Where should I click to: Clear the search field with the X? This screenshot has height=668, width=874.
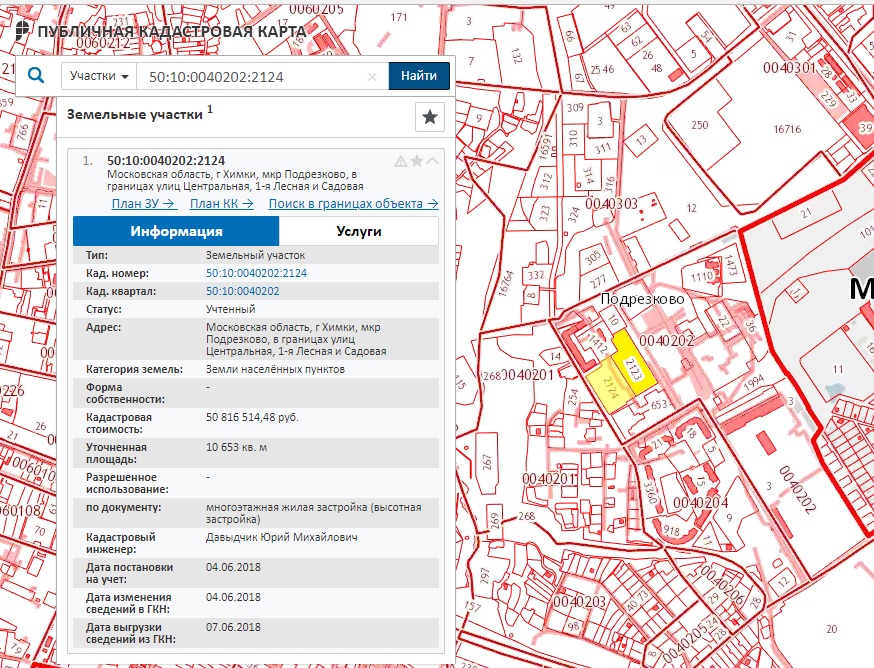click(372, 77)
